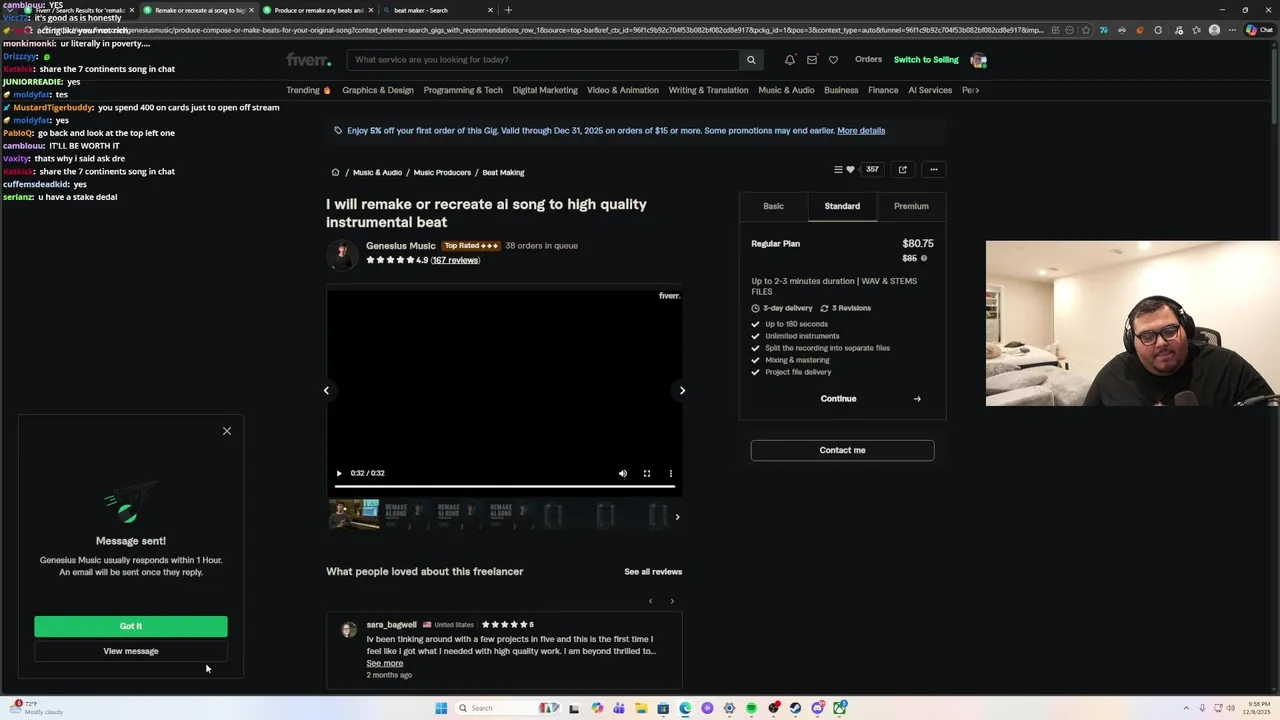Open the profile avatar menu
The width and height of the screenshot is (1280, 720).
point(978,60)
